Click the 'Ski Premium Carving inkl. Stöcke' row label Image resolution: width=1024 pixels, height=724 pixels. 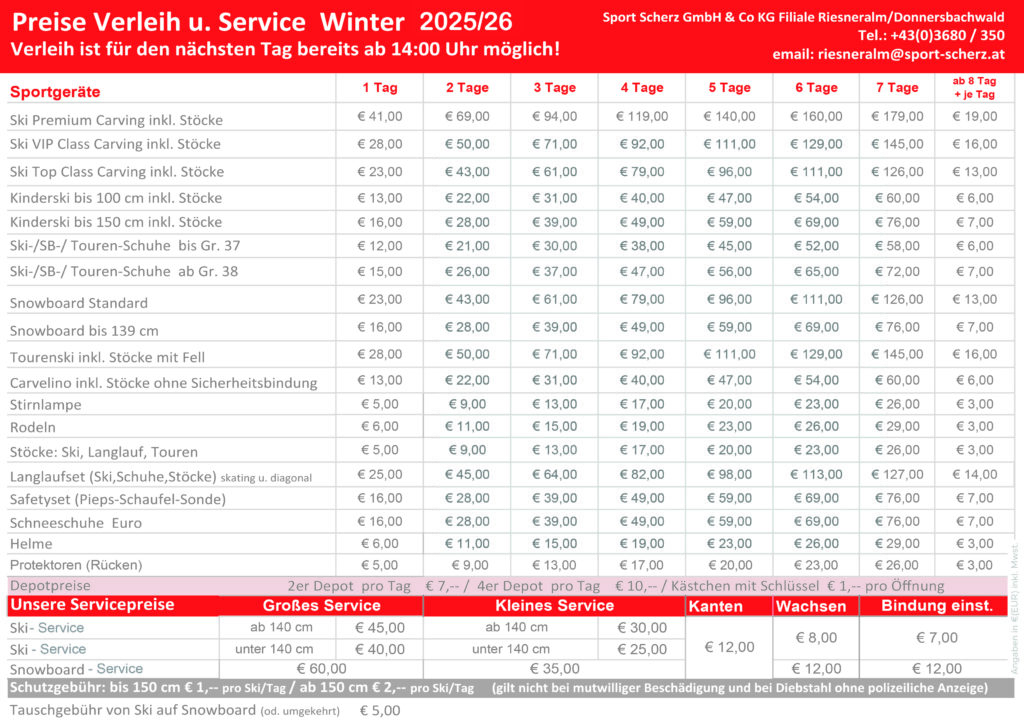click(116, 120)
